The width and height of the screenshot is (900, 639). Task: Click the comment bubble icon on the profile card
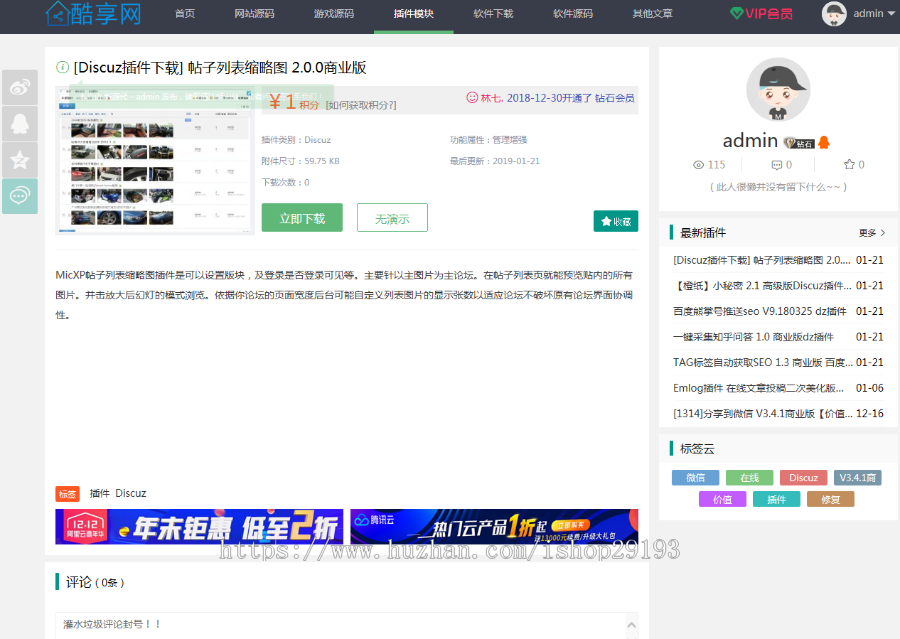778,164
